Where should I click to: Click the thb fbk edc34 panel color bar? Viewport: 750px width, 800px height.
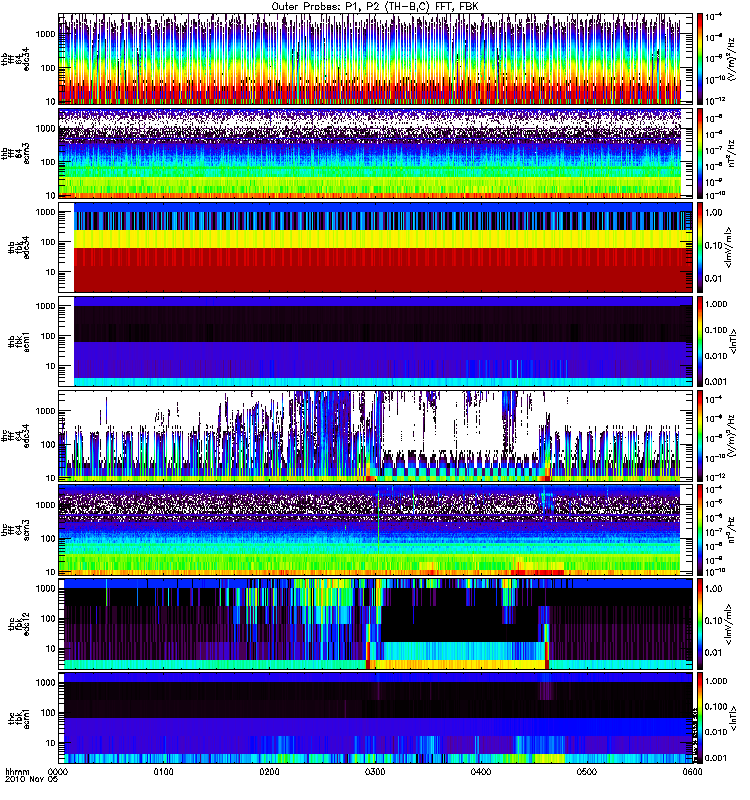click(x=700, y=247)
